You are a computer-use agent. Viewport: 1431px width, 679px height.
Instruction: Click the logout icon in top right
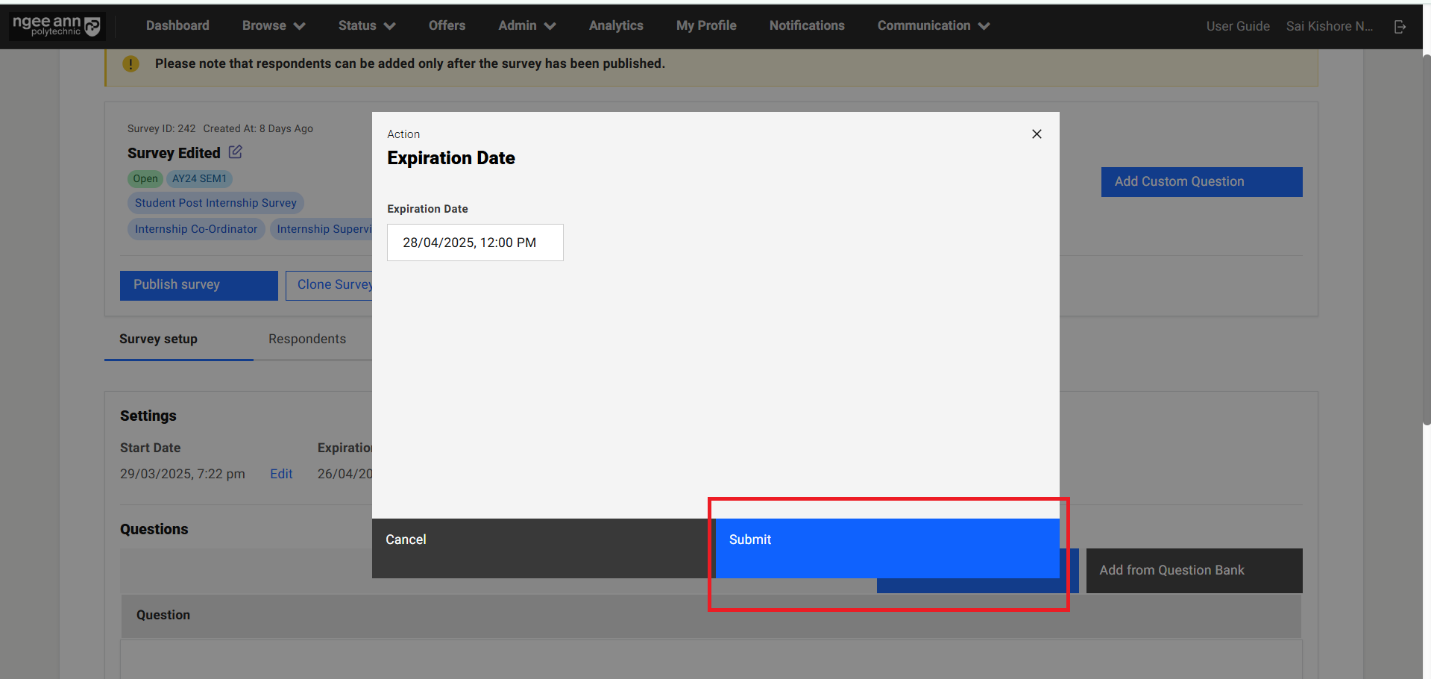pos(1400,27)
